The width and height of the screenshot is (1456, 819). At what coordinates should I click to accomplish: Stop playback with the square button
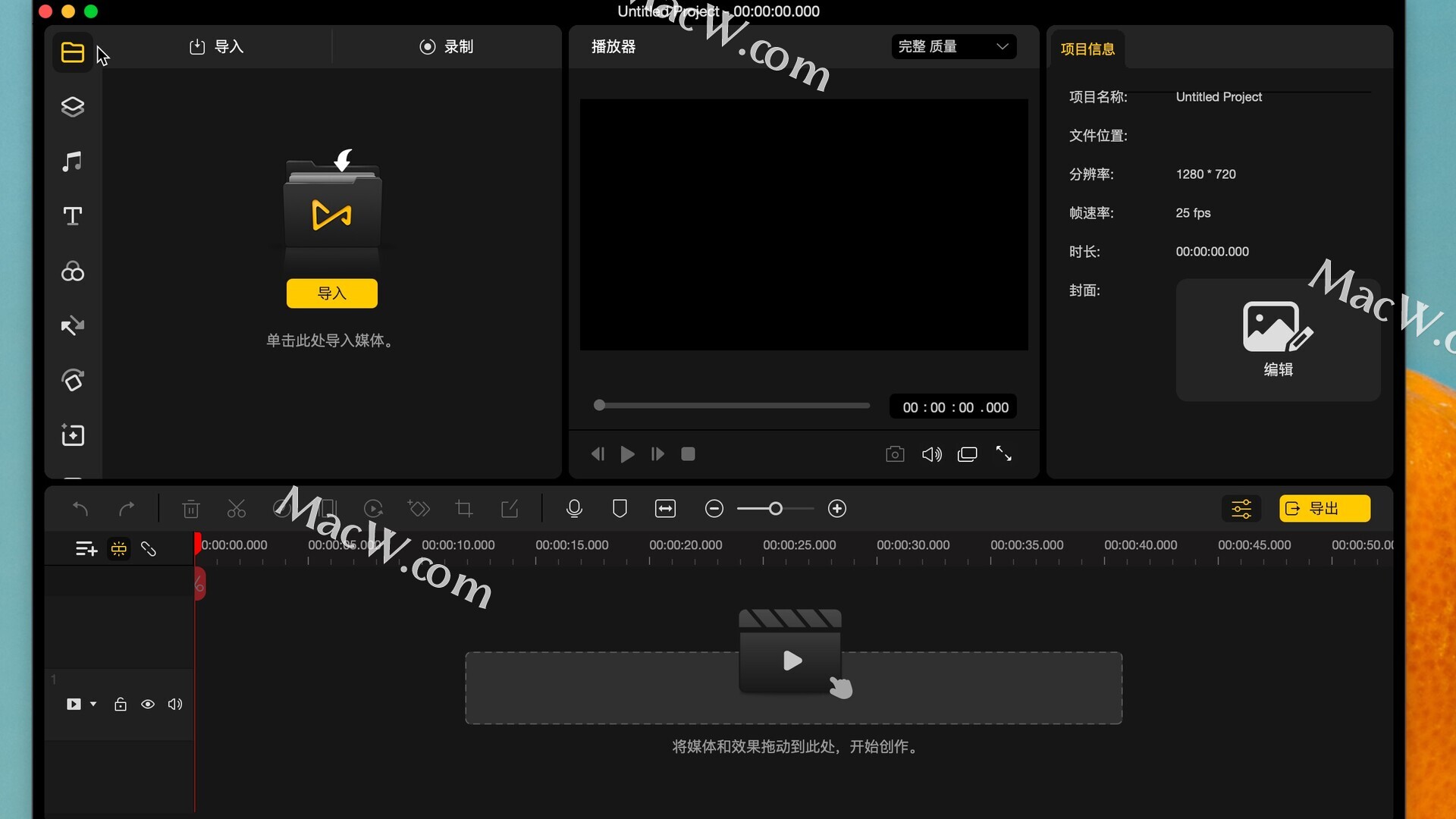688,454
